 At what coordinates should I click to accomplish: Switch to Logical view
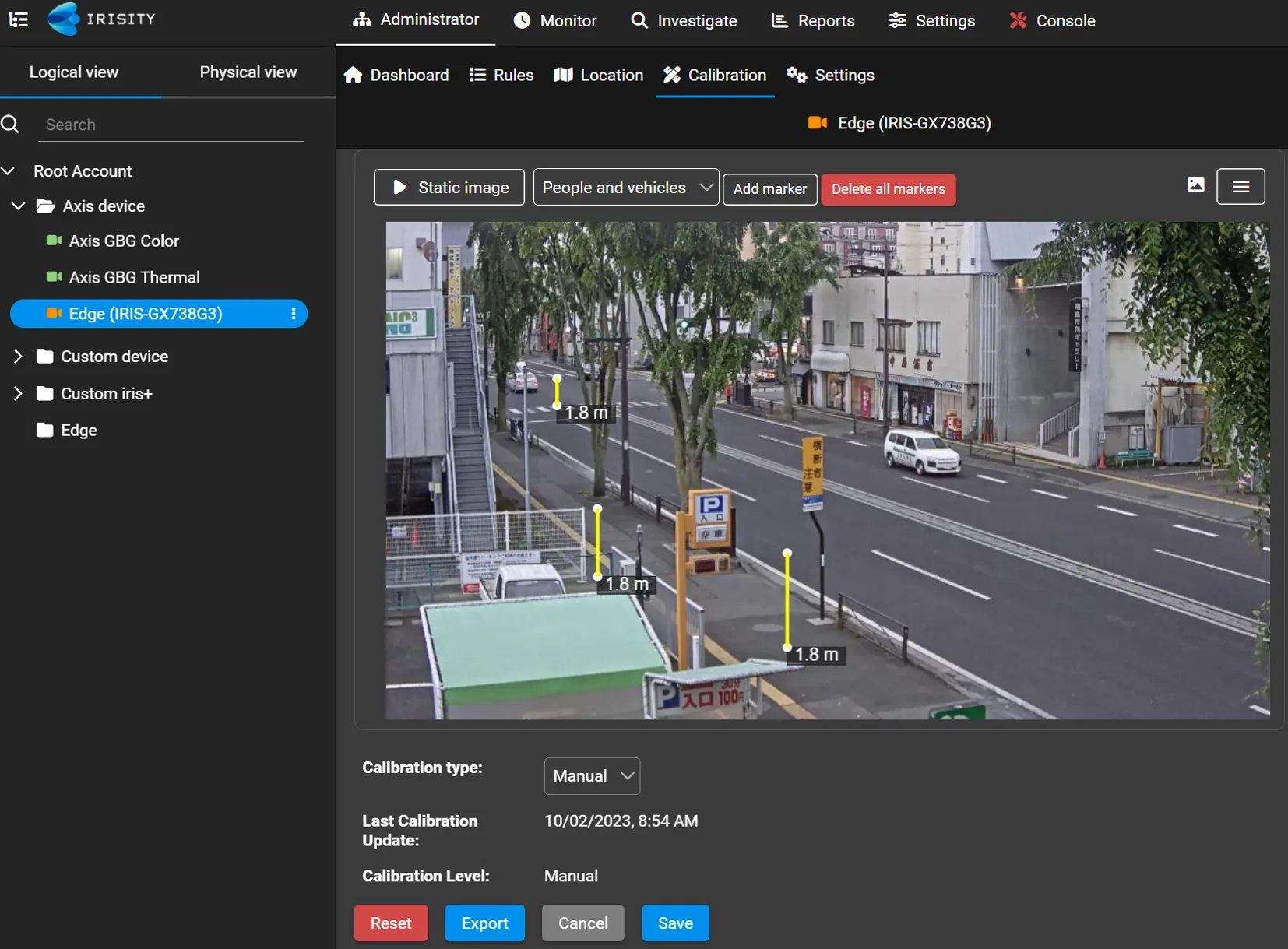click(x=74, y=72)
